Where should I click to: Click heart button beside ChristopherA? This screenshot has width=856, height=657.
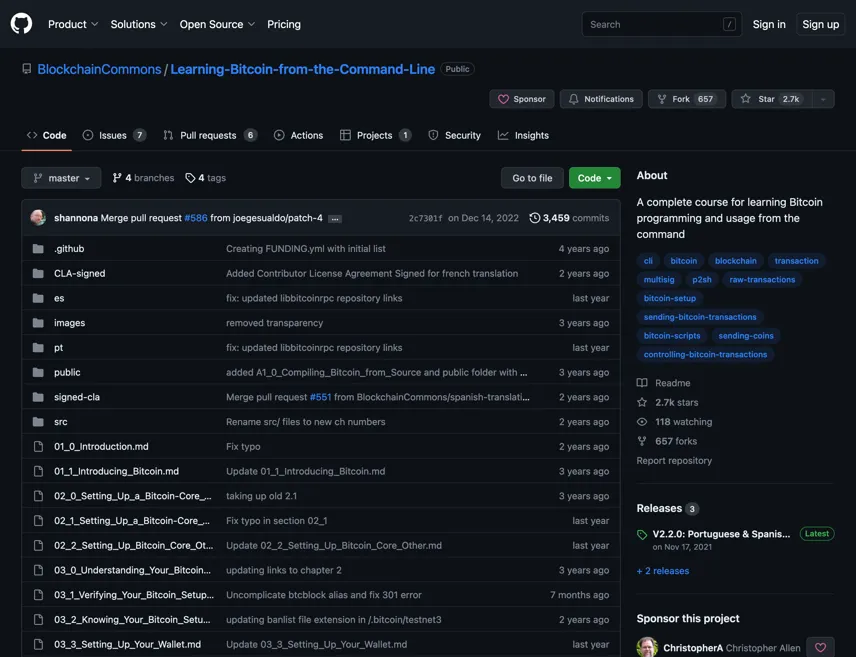pyautogui.click(x=821, y=648)
